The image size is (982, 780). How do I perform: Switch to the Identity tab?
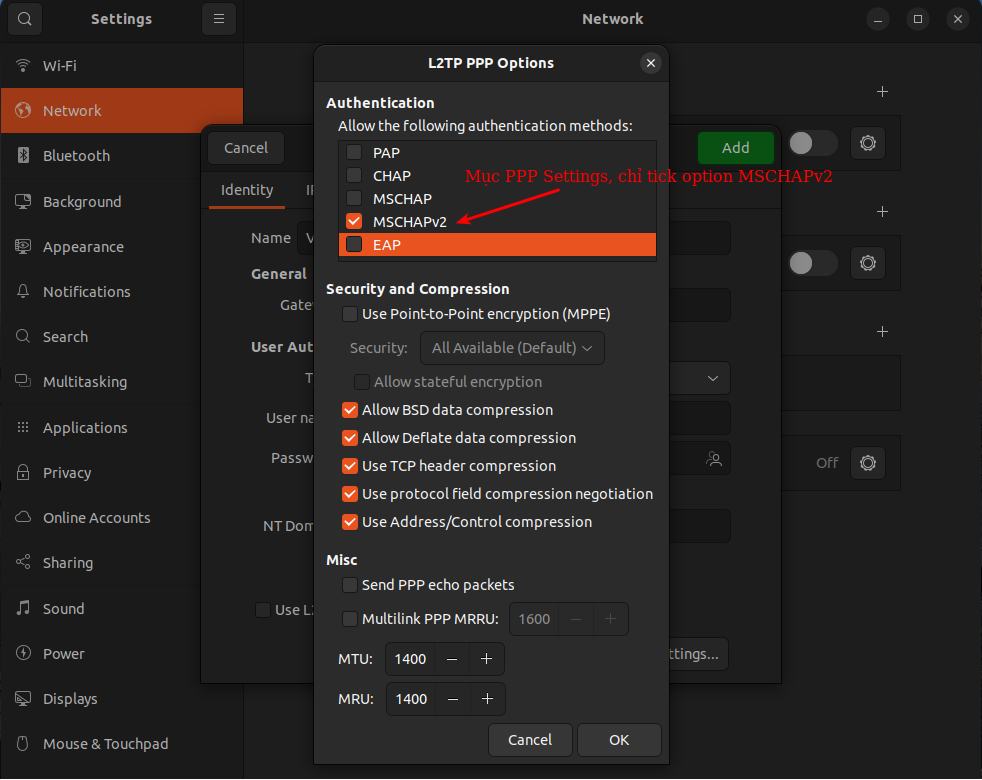[x=247, y=190]
